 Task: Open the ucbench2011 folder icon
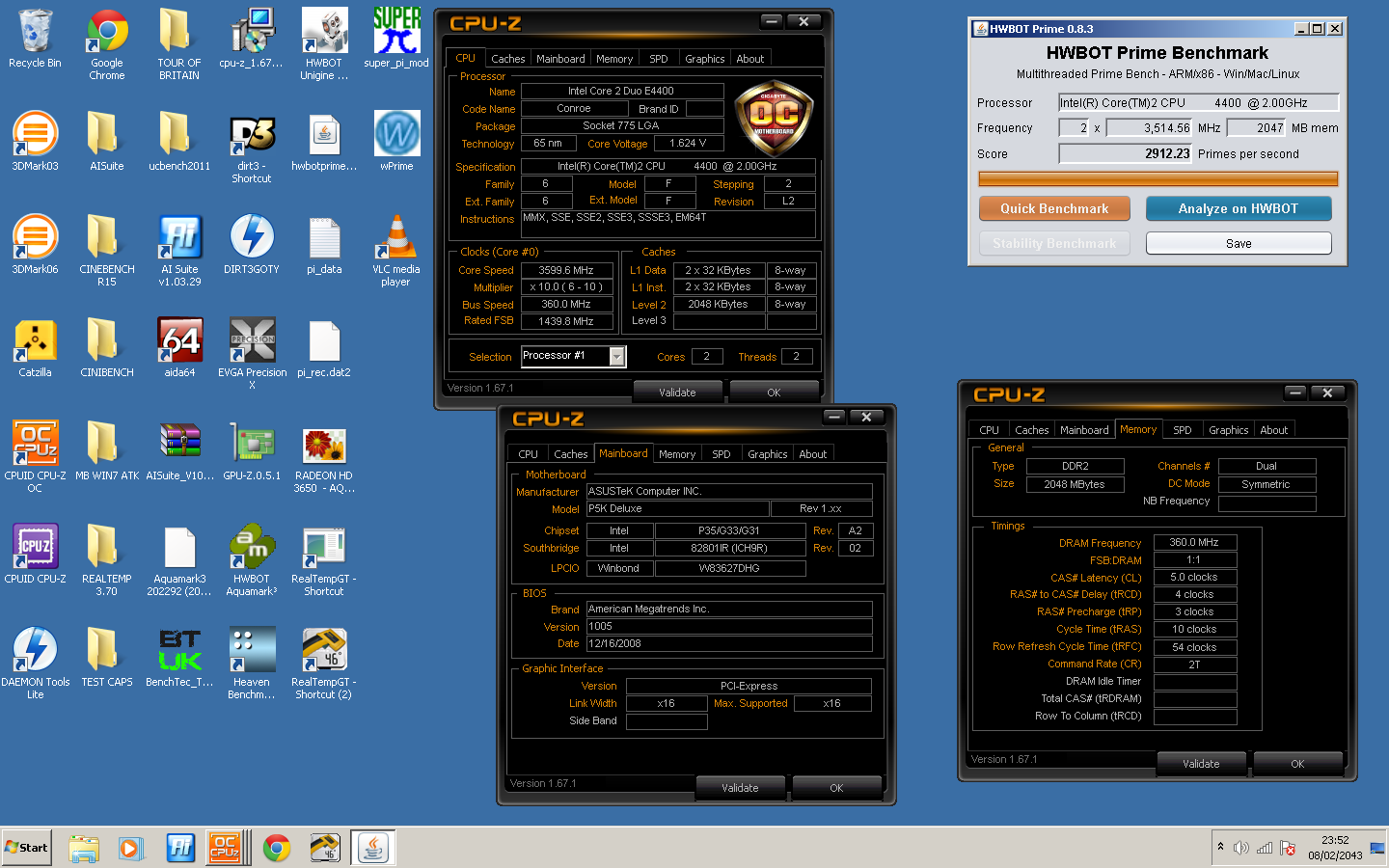pos(179,141)
